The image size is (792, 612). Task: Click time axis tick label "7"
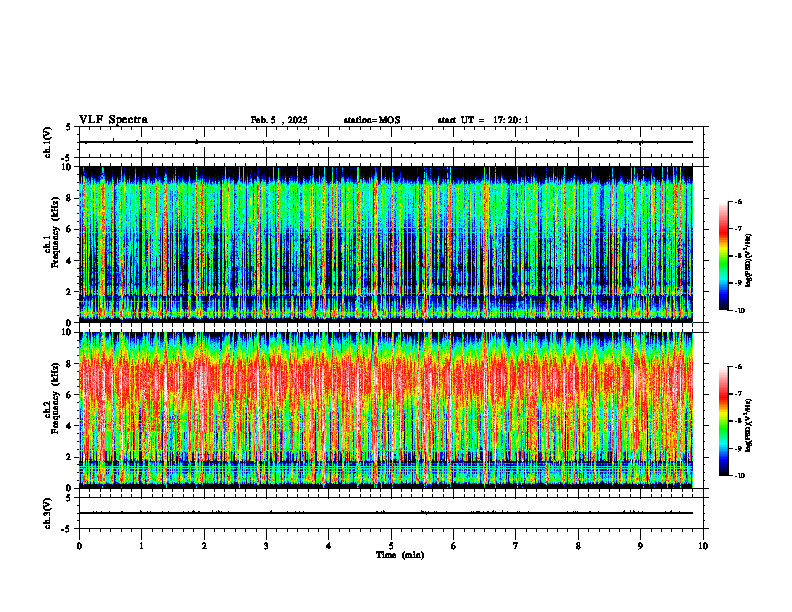pyautogui.click(x=516, y=546)
